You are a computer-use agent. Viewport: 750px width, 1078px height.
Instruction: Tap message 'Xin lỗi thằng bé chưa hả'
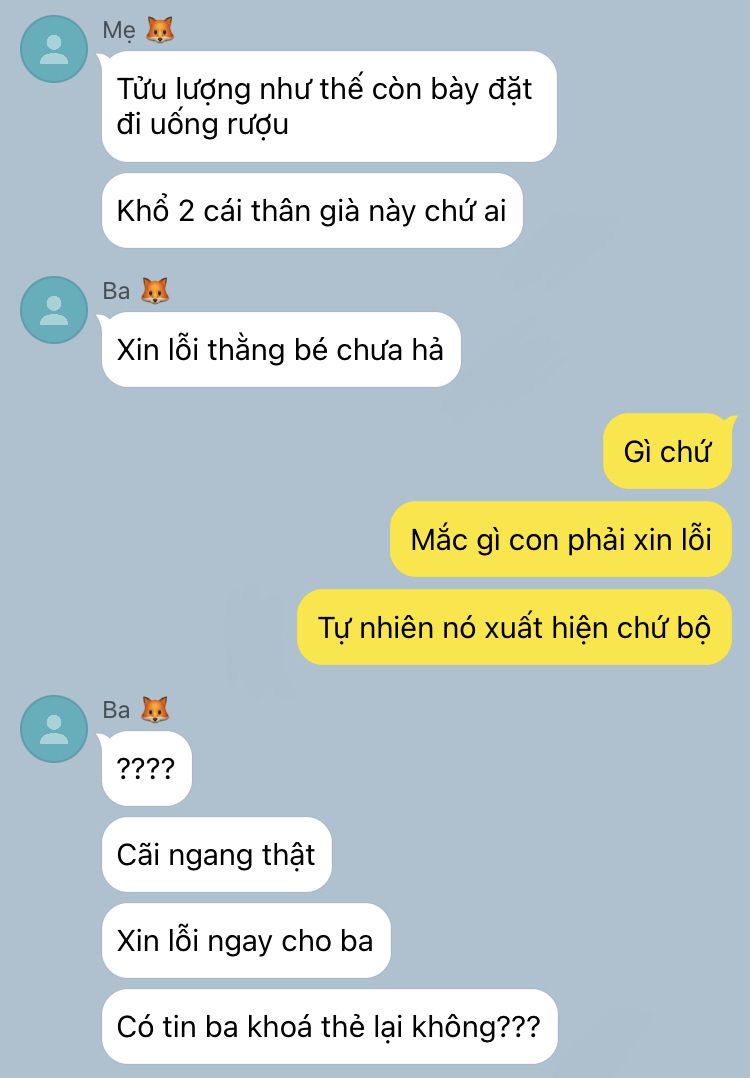tap(281, 349)
